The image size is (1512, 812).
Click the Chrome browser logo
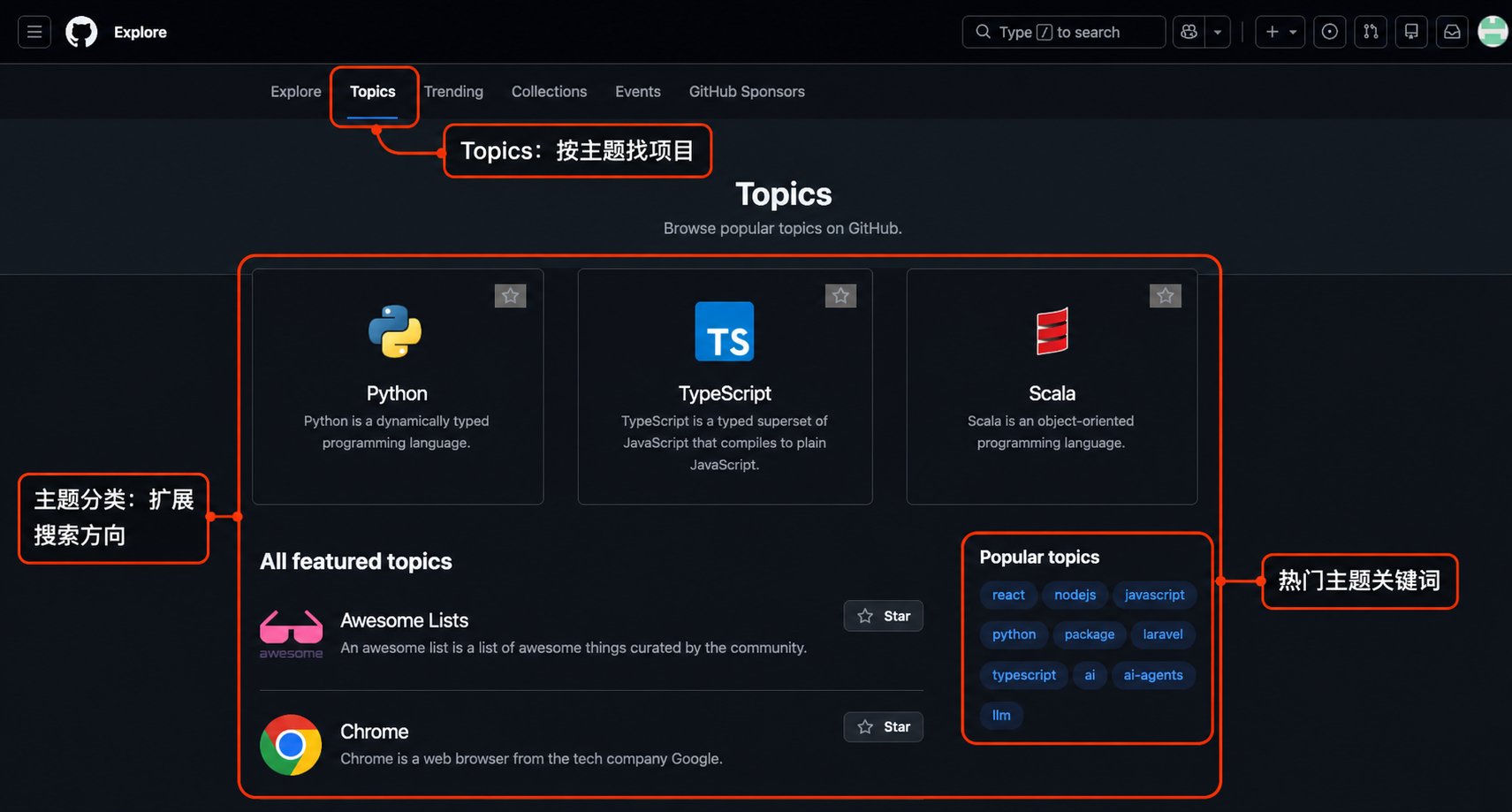tap(291, 745)
